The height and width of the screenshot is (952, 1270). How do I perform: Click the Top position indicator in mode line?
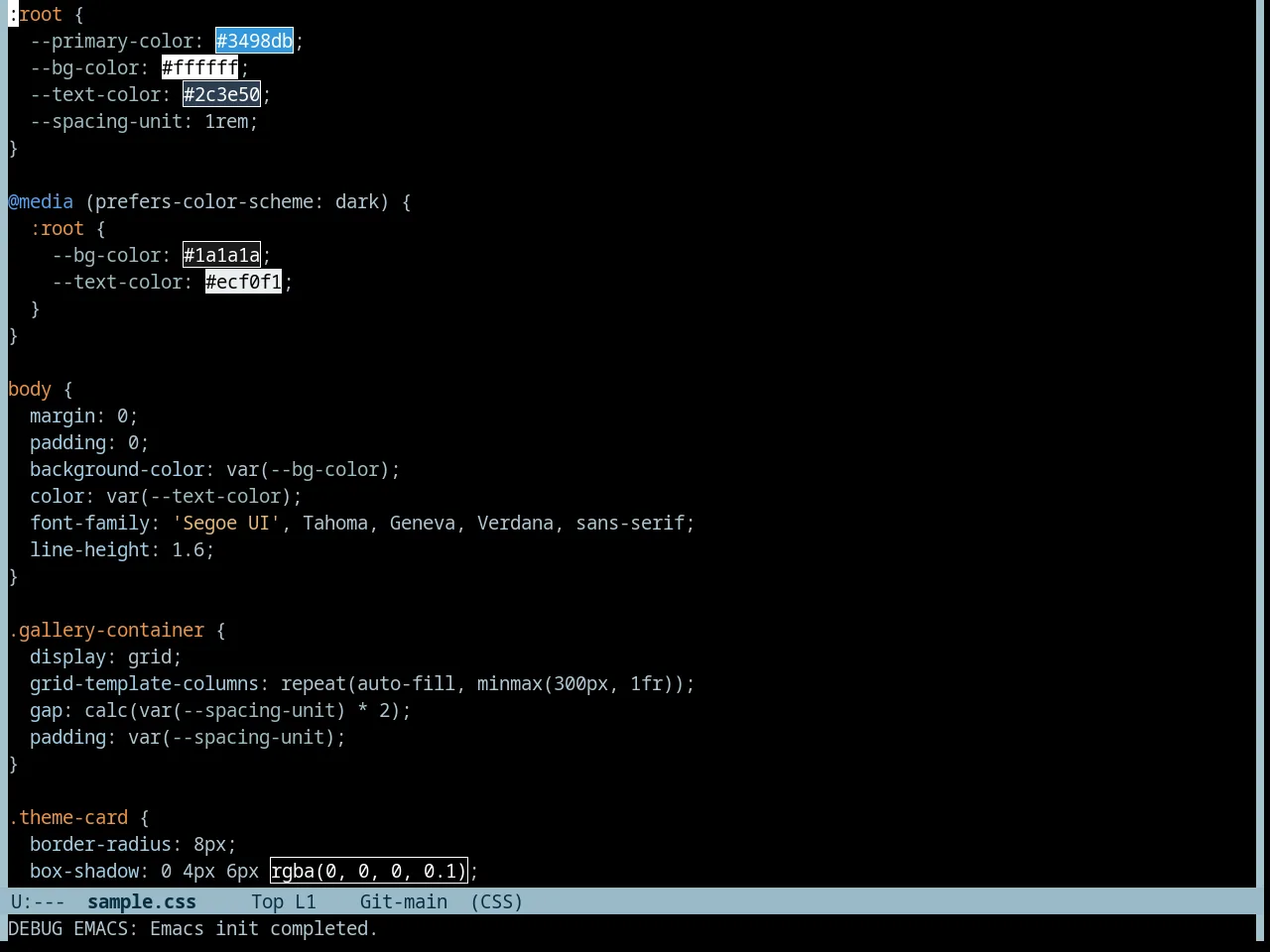(267, 901)
